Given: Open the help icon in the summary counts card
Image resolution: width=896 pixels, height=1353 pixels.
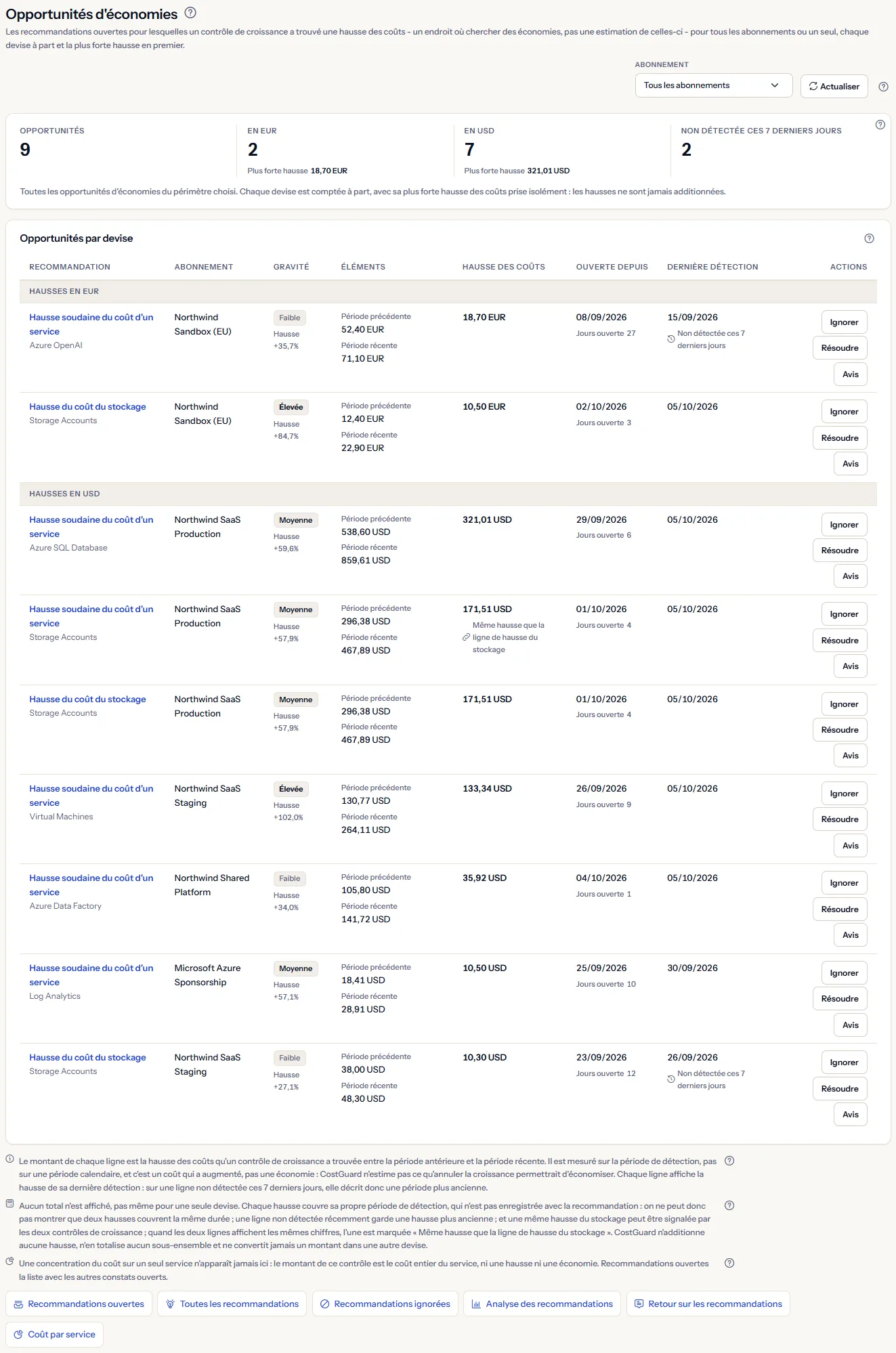Looking at the screenshot, I should coord(880,125).
